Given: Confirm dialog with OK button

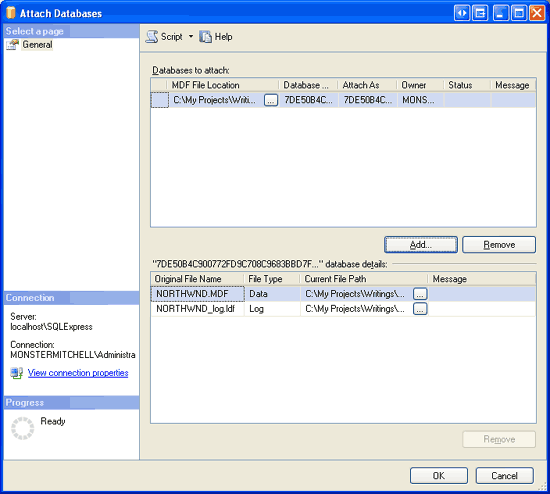Looking at the screenshot, I should click(438, 475).
